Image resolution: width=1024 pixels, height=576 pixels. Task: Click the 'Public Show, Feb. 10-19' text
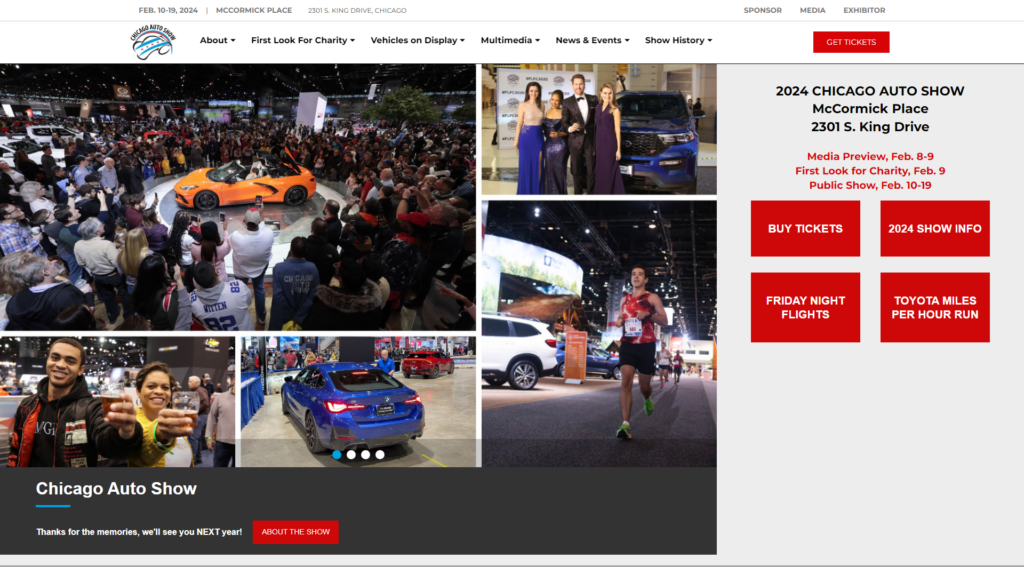(870, 185)
